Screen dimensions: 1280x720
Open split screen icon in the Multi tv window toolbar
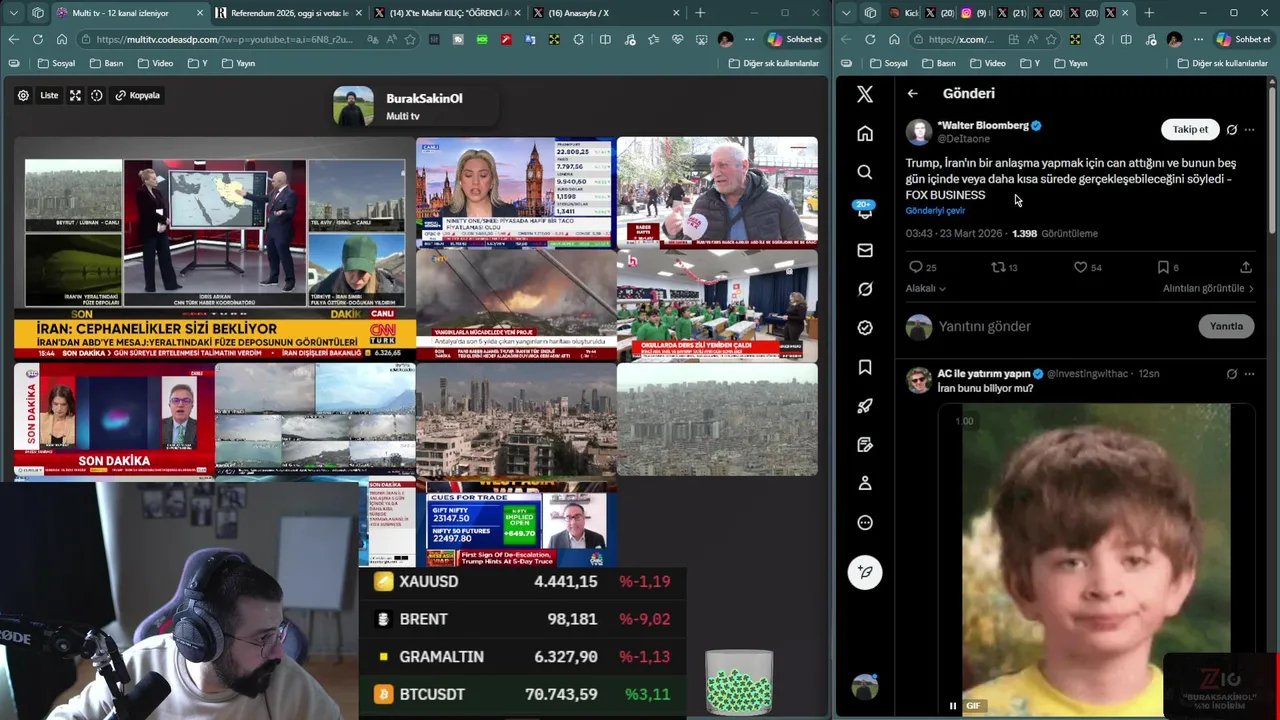coord(605,39)
